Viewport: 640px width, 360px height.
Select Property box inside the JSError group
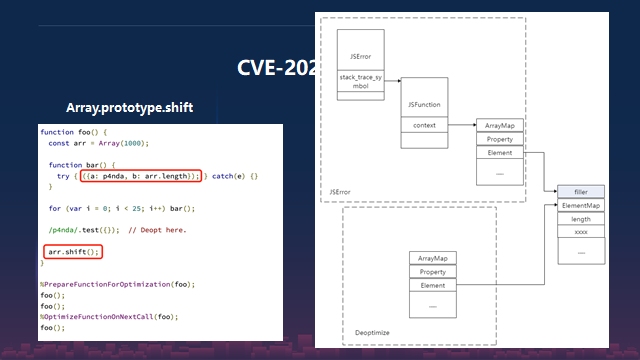500,139
